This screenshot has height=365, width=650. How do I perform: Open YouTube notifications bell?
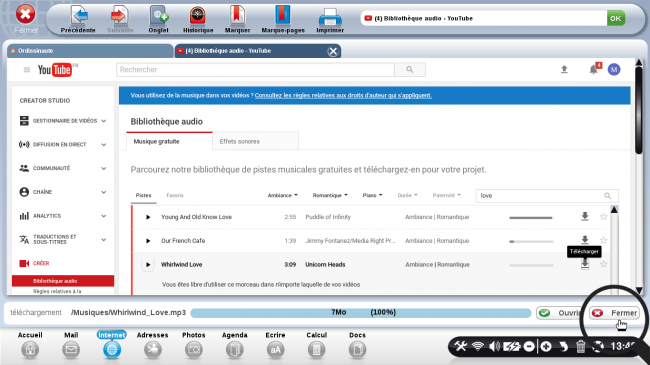click(594, 69)
